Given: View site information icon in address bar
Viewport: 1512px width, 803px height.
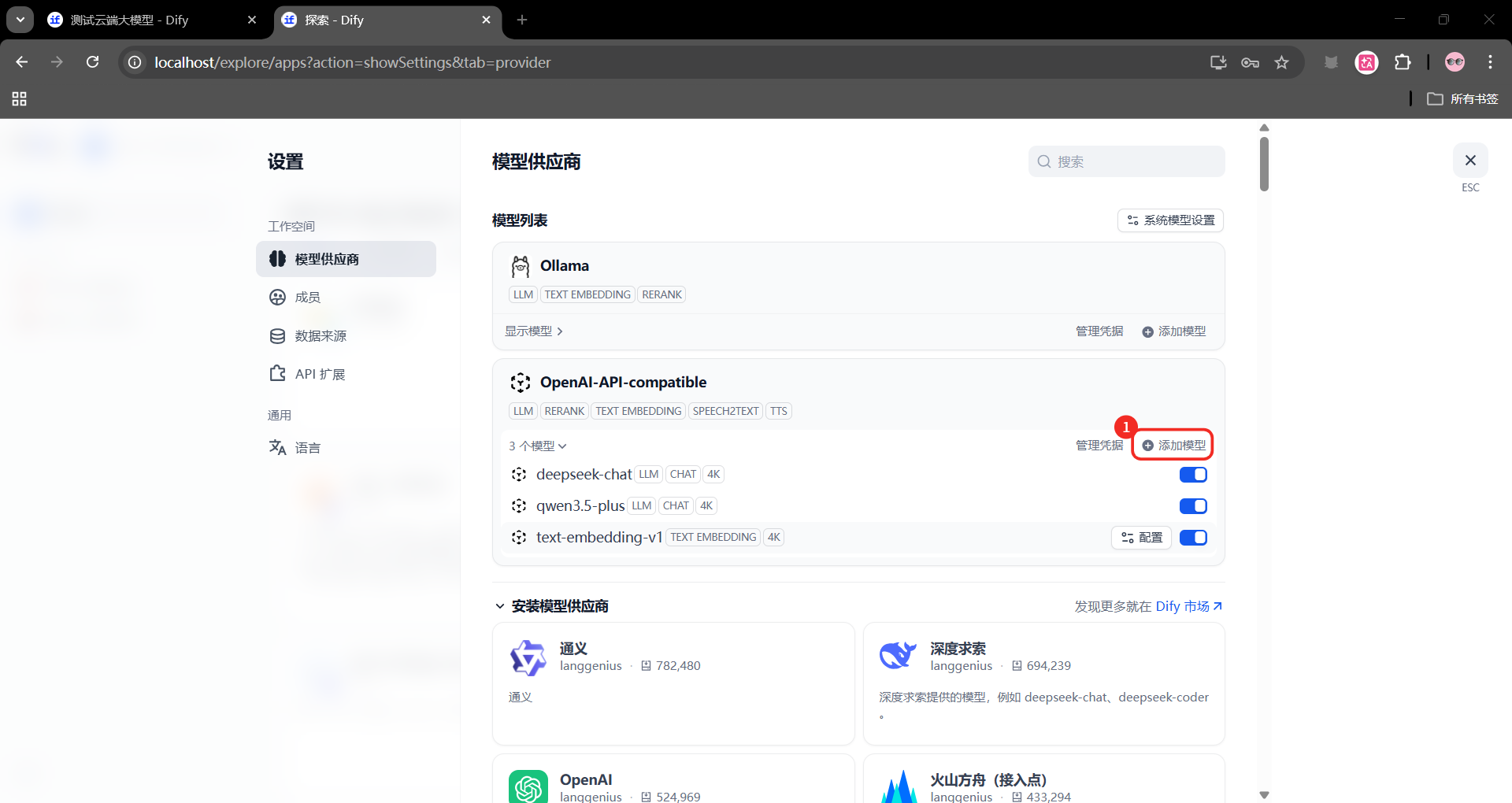Looking at the screenshot, I should coord(135,62).
